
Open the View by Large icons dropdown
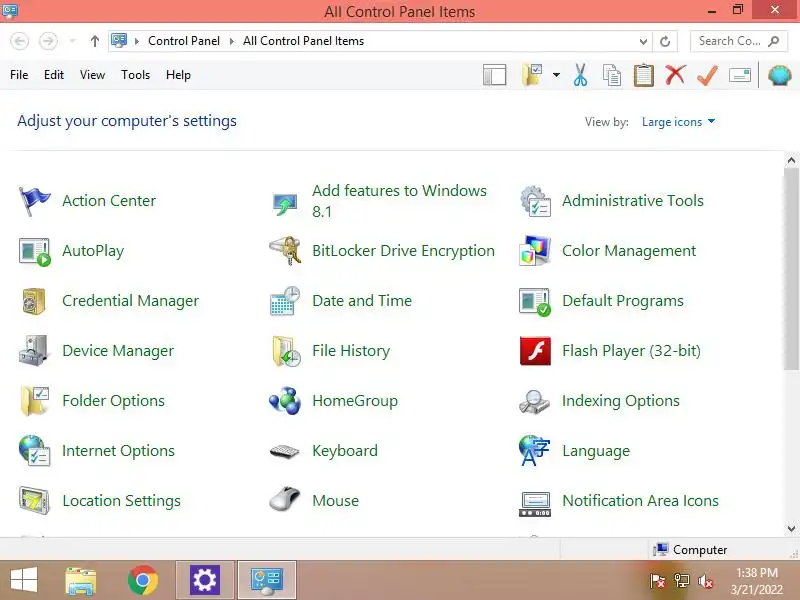[678, 122]
